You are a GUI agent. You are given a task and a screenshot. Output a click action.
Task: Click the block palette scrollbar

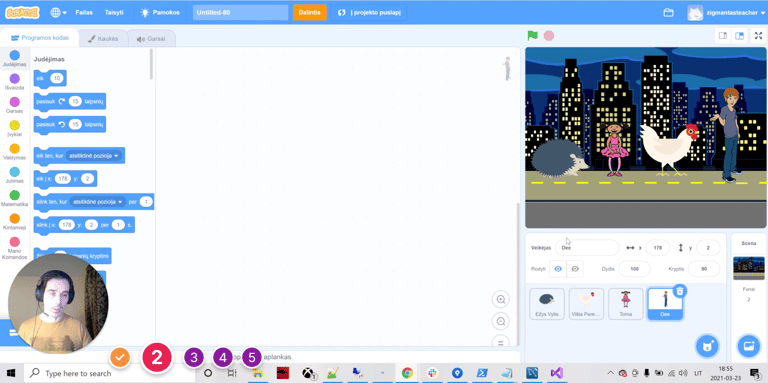(x=151, y=64)
